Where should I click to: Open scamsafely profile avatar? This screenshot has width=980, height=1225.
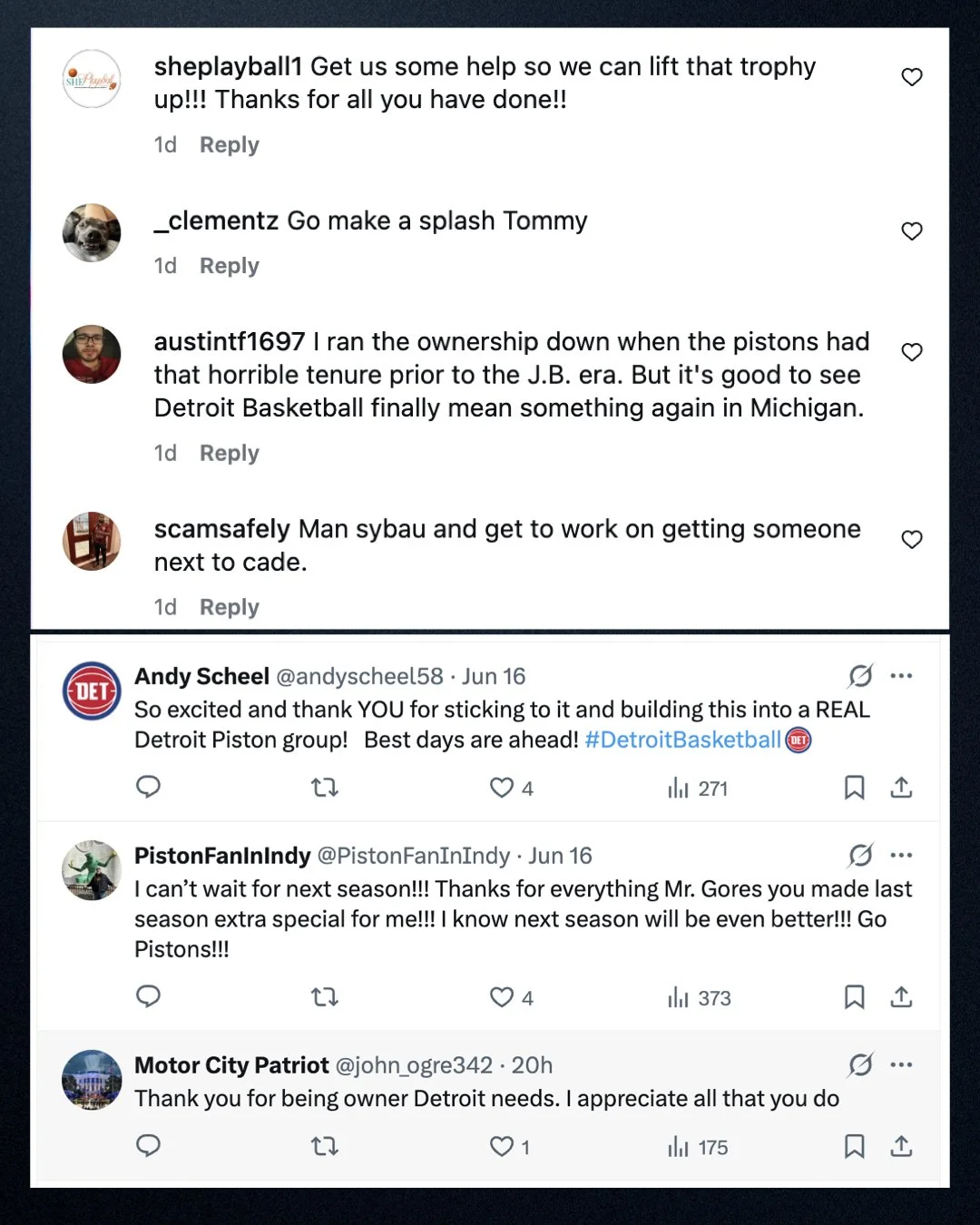click(x=92, y=541)
